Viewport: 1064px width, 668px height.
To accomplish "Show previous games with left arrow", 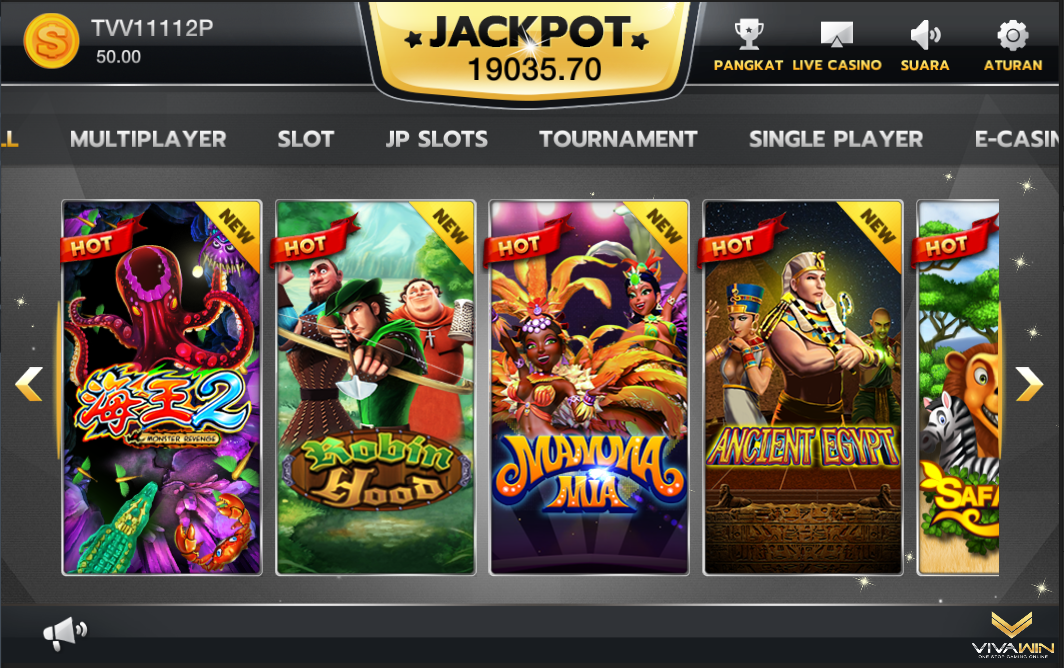I will [x=28, y=384].
